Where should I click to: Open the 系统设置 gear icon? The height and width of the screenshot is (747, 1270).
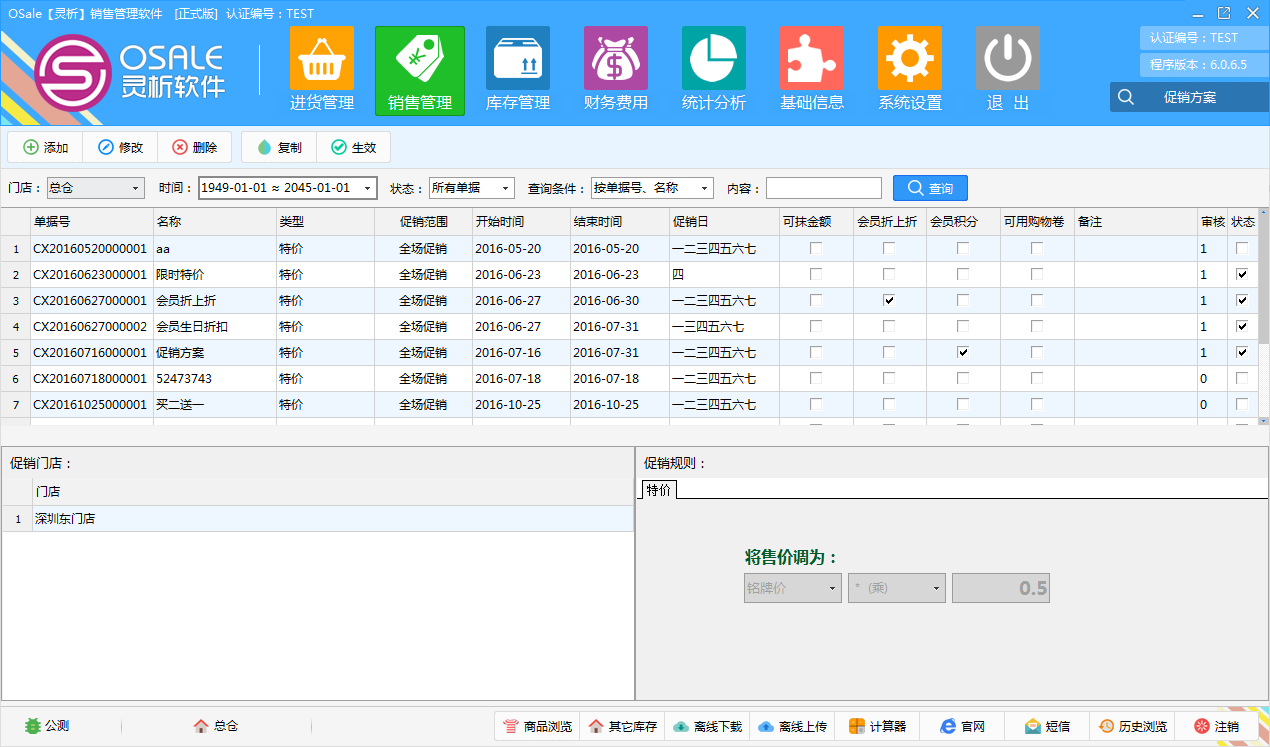910,59
